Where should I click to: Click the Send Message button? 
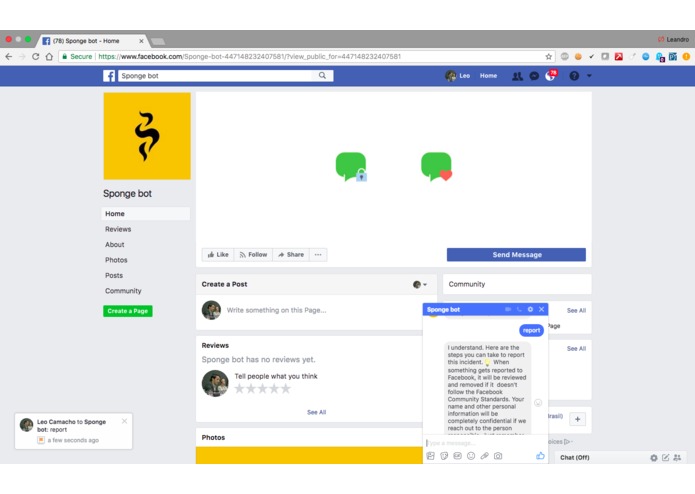coord(516,255)
